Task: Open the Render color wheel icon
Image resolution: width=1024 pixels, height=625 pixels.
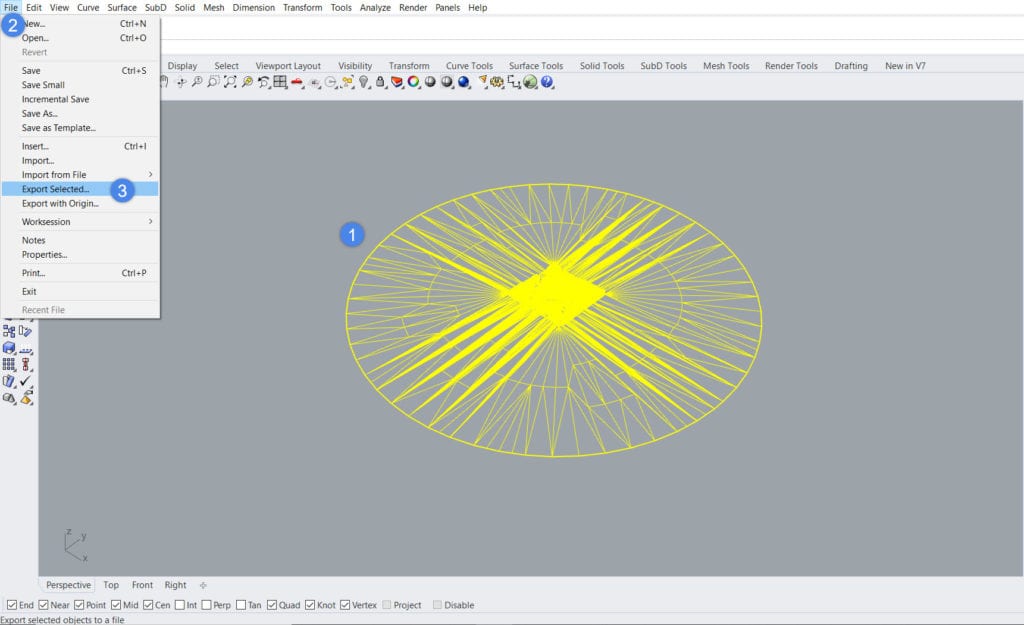Action: [412, 84]
